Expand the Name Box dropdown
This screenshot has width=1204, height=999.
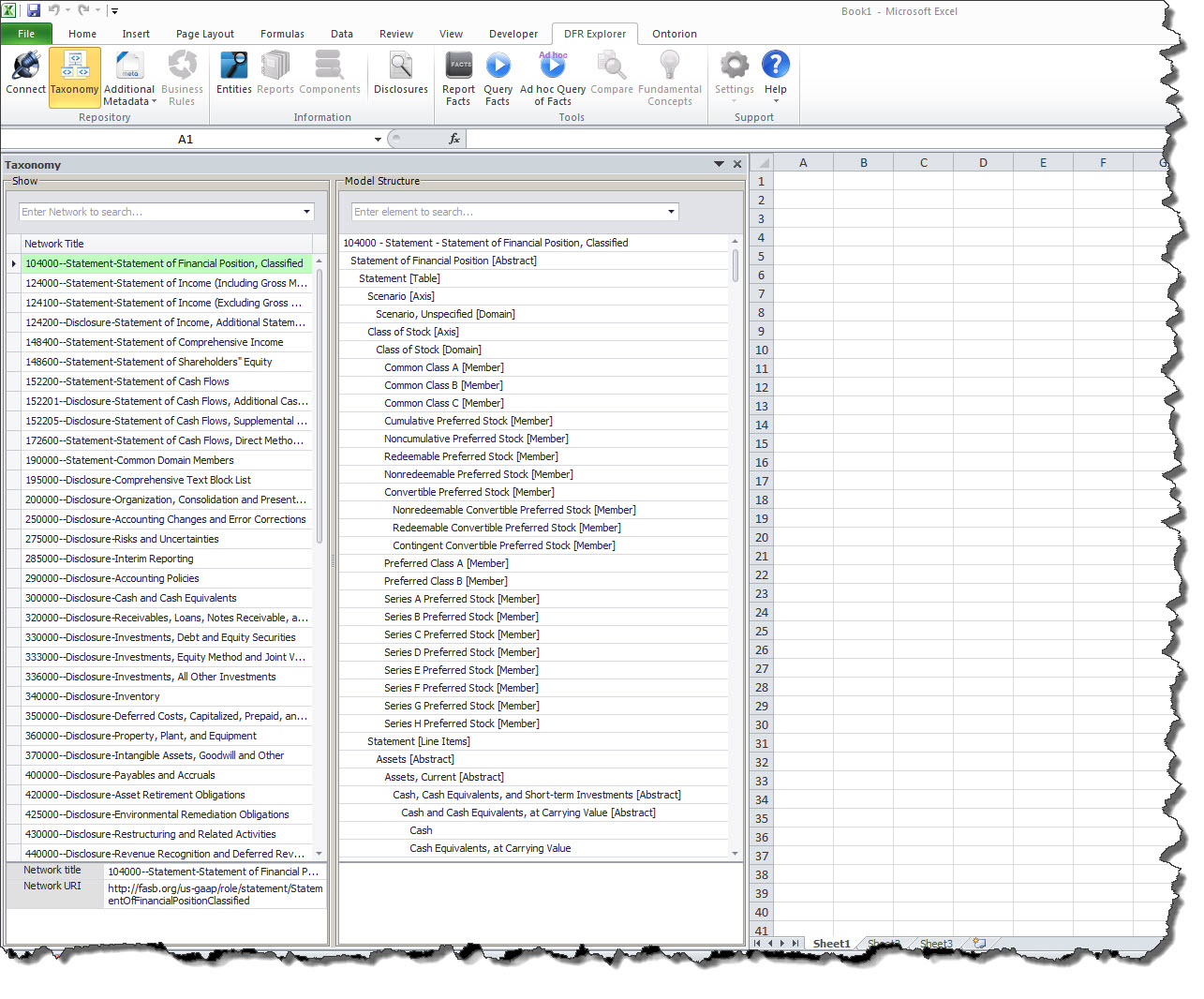click(x=378, y=140)
